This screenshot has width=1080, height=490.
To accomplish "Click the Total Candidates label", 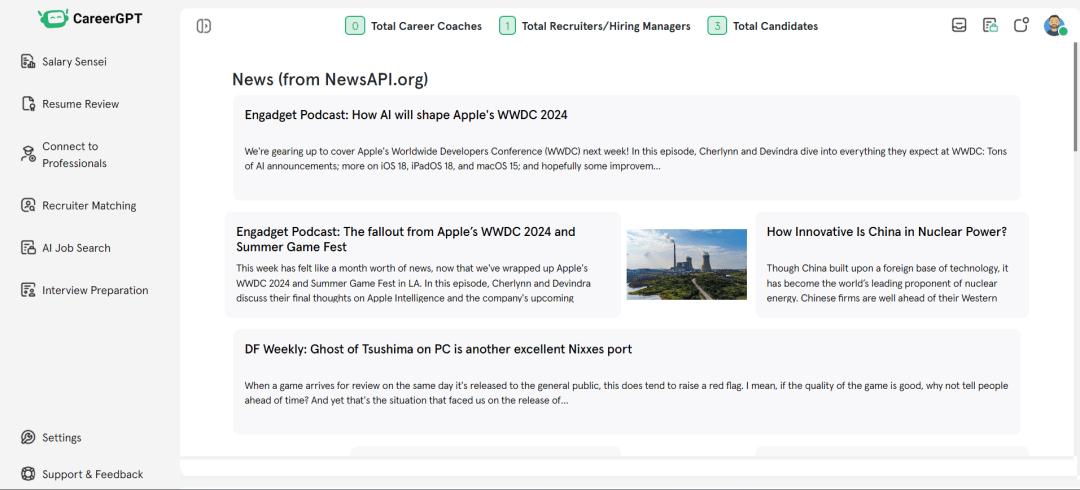I will point(776,26).
